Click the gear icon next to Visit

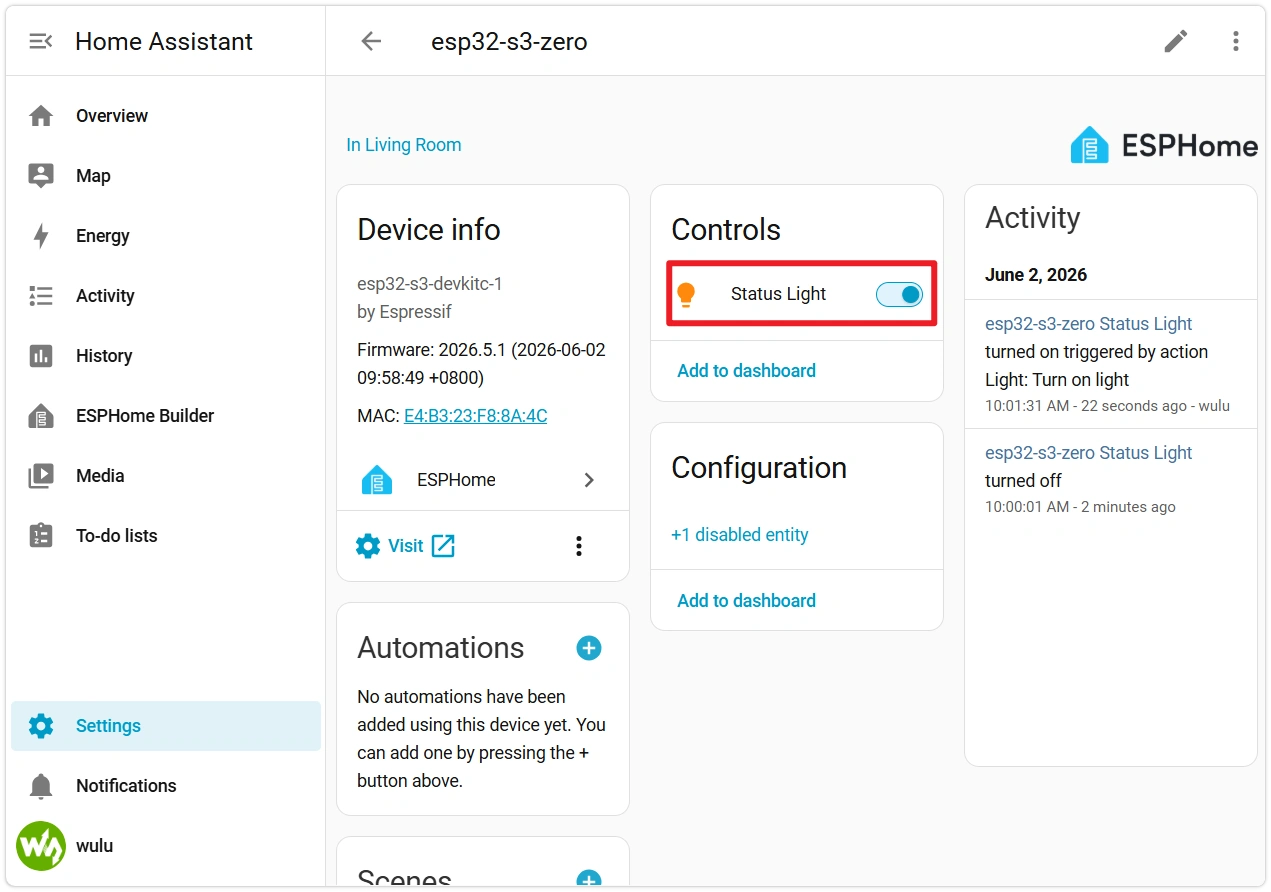click(368, 546)
